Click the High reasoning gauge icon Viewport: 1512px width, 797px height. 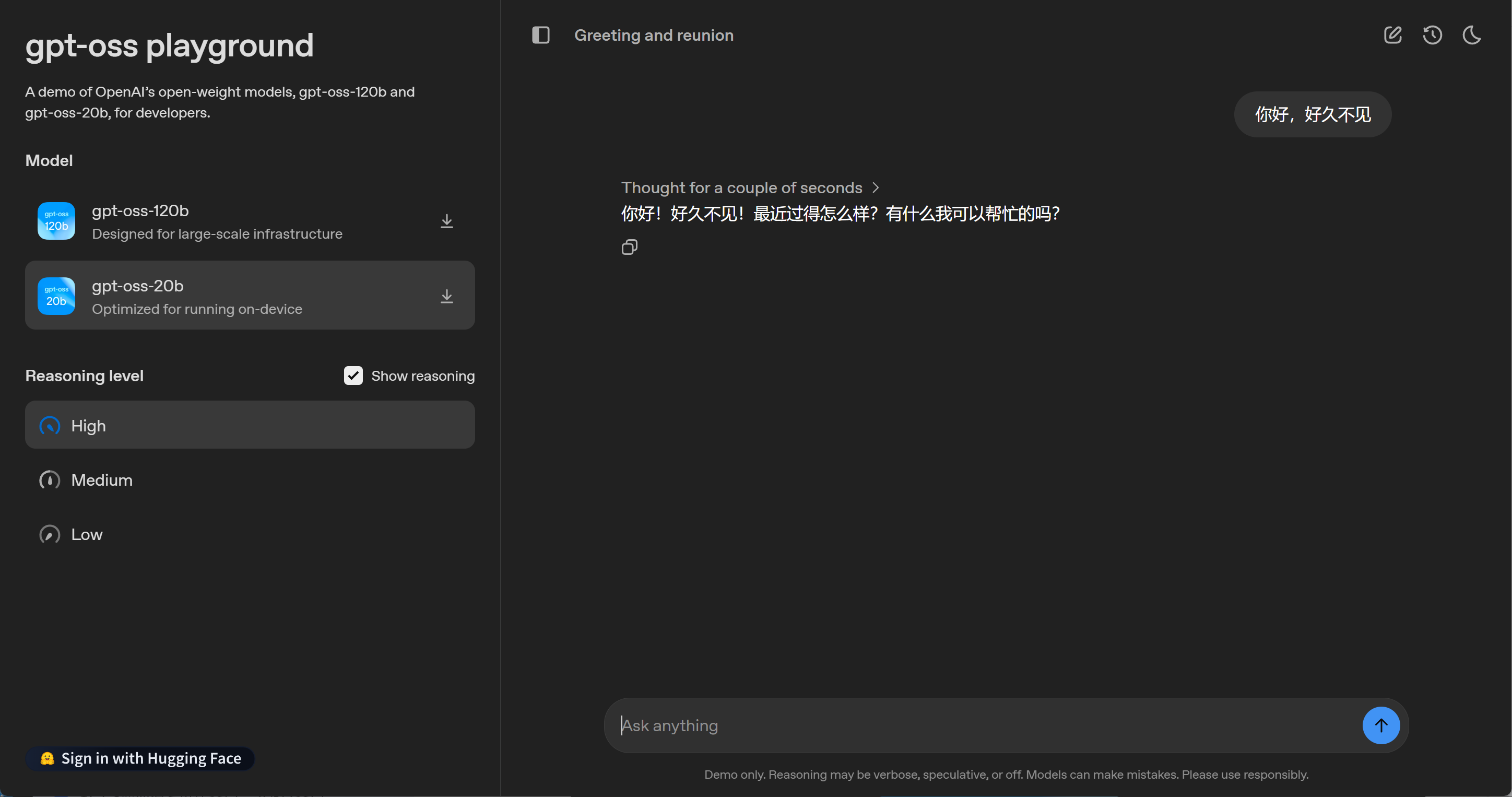pos(50,426)
